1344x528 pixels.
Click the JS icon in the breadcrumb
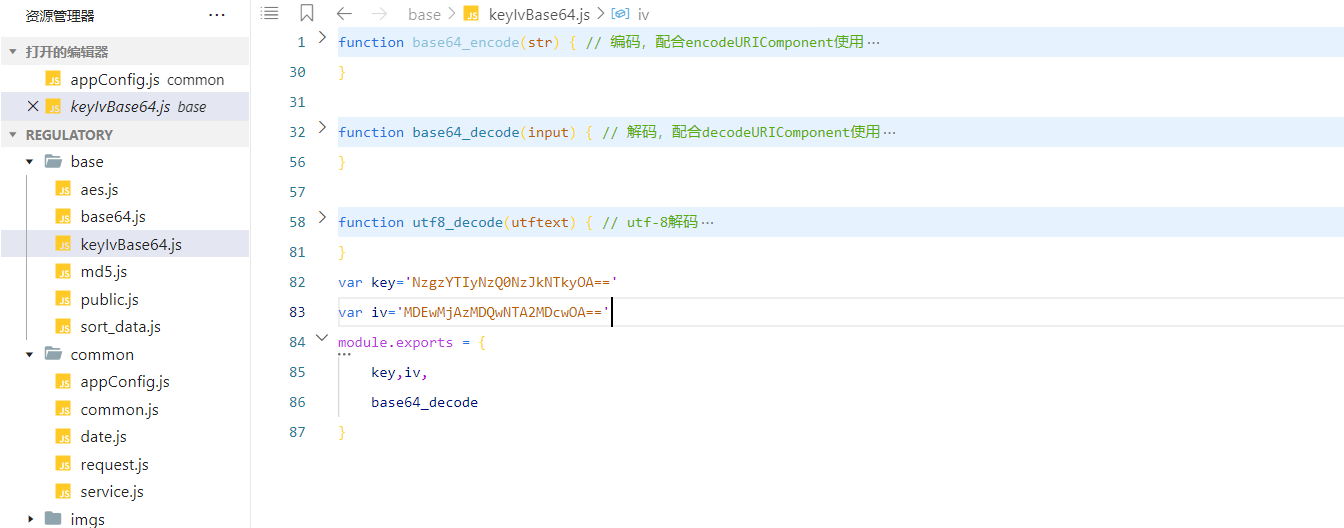pos(471,13)
